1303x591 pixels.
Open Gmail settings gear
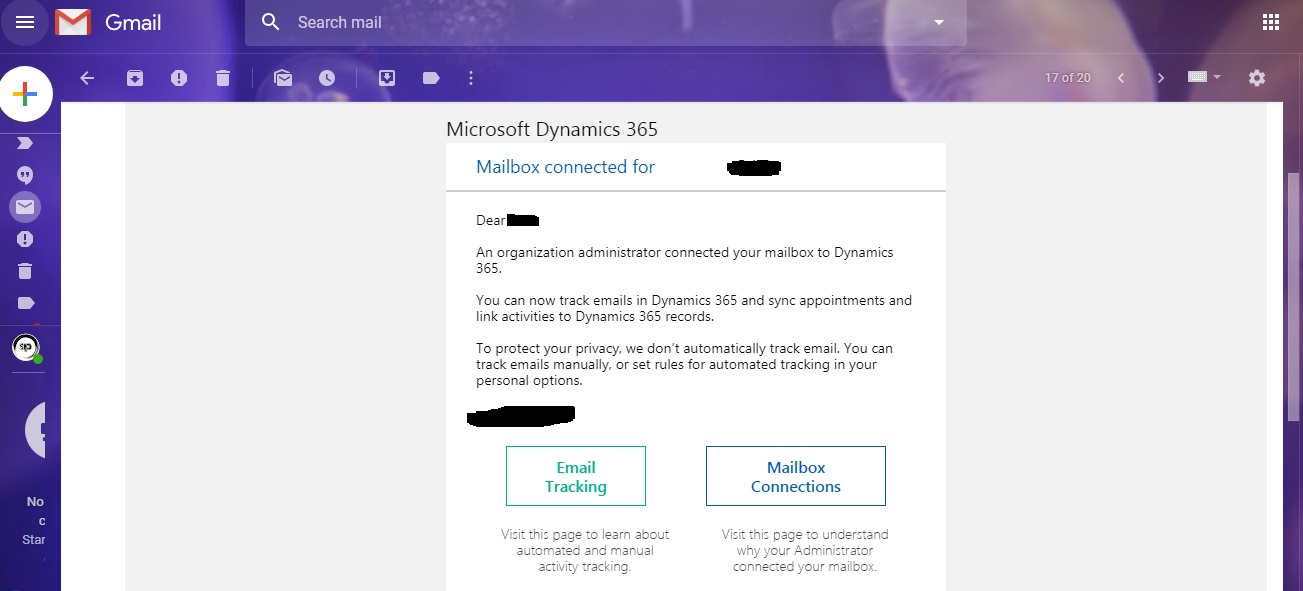[x=1257, y=78]
